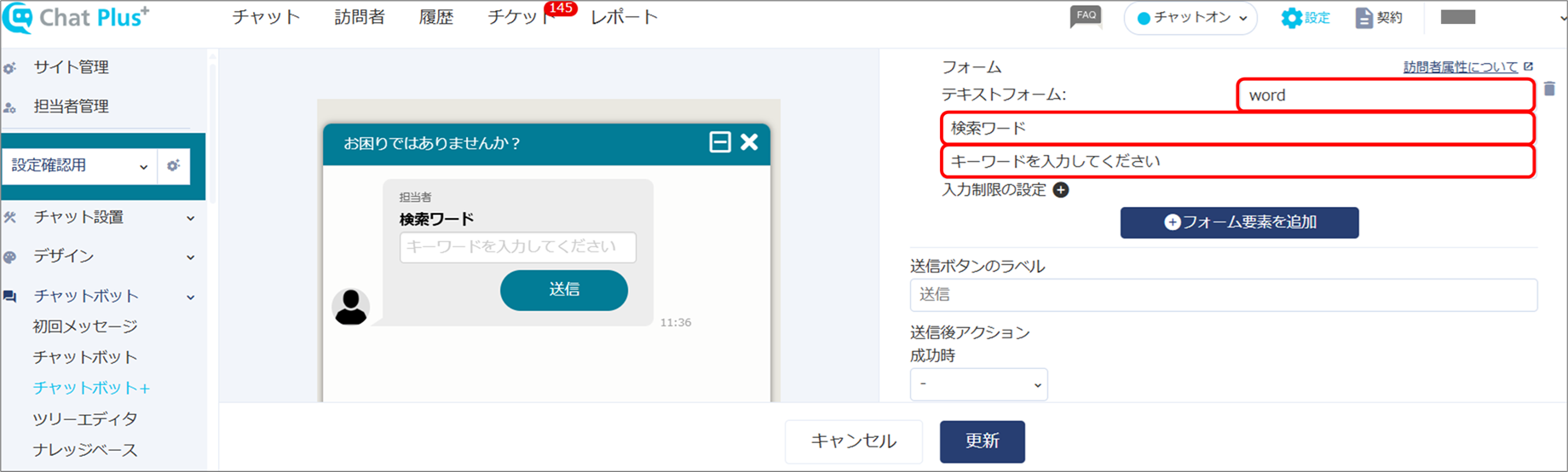Viewport: 1568px width, 472px height.
Task: Go to the チャット tab
Action: 266,17
